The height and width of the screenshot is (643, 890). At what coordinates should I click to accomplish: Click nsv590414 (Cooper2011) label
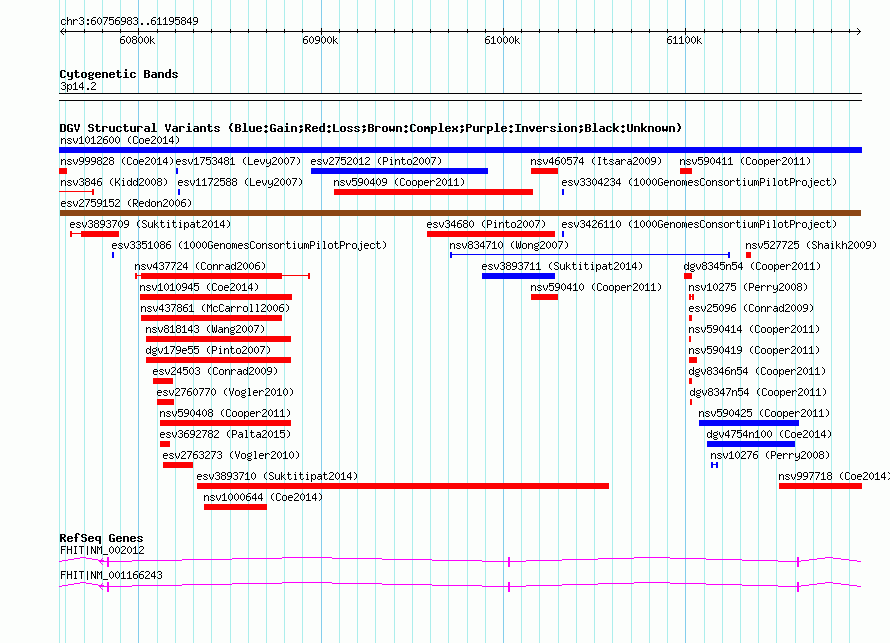point(754,329)
